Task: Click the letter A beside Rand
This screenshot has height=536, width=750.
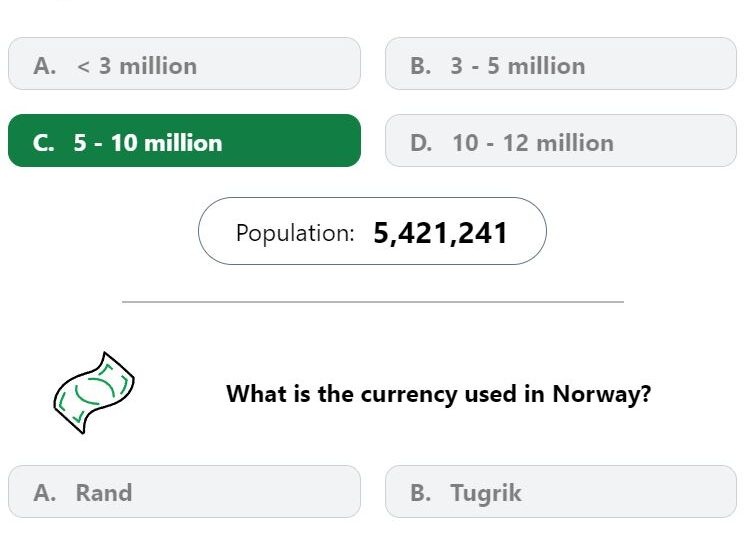Action: pos(44,492)
